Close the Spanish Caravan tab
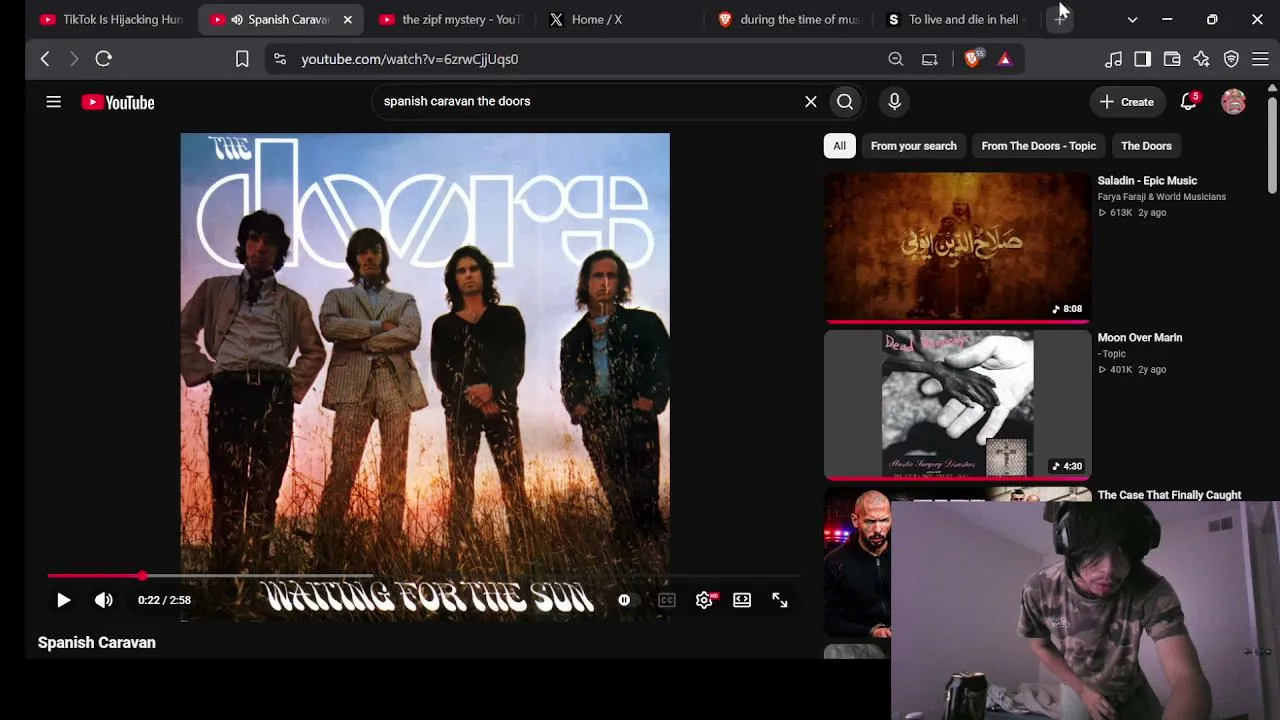Viewport: 1280px width, 720px height. tap(347, 19)
